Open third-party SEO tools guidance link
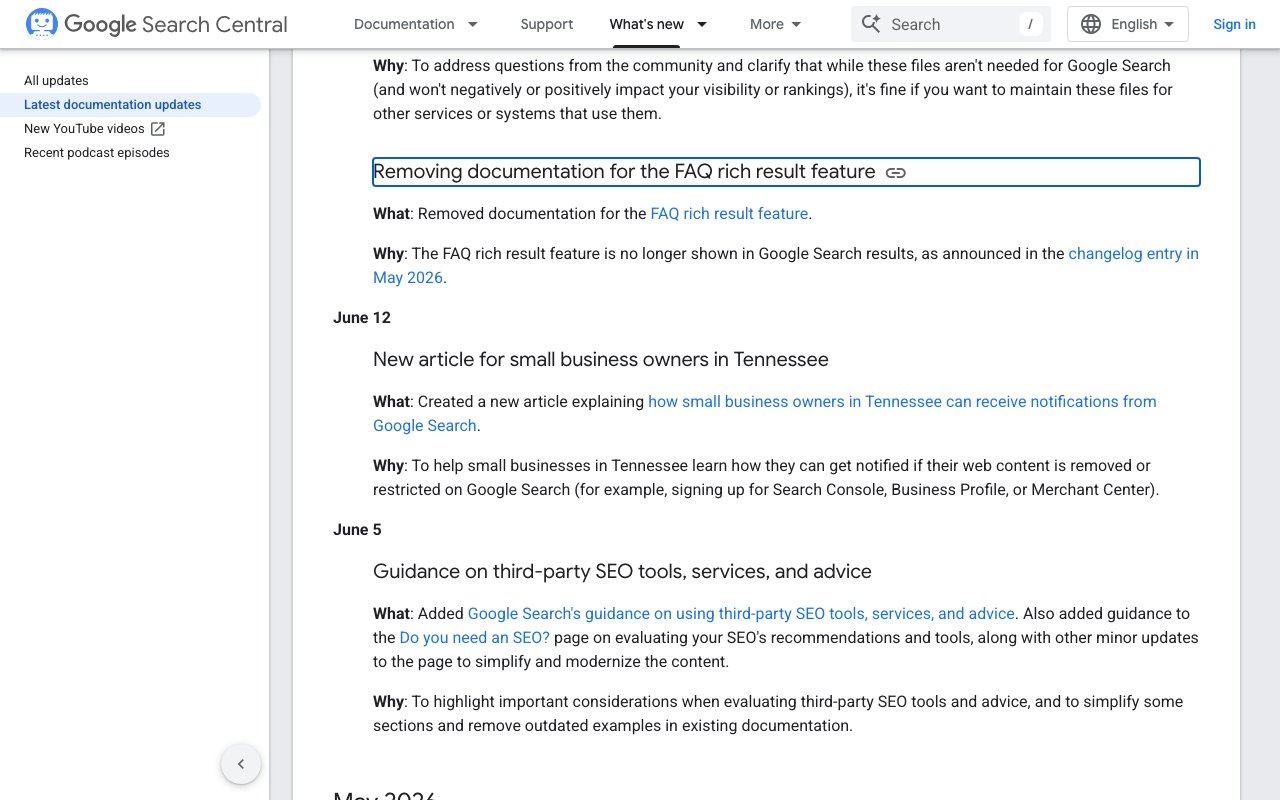This screenshot has width=1280, height=800. pos(741,614)
